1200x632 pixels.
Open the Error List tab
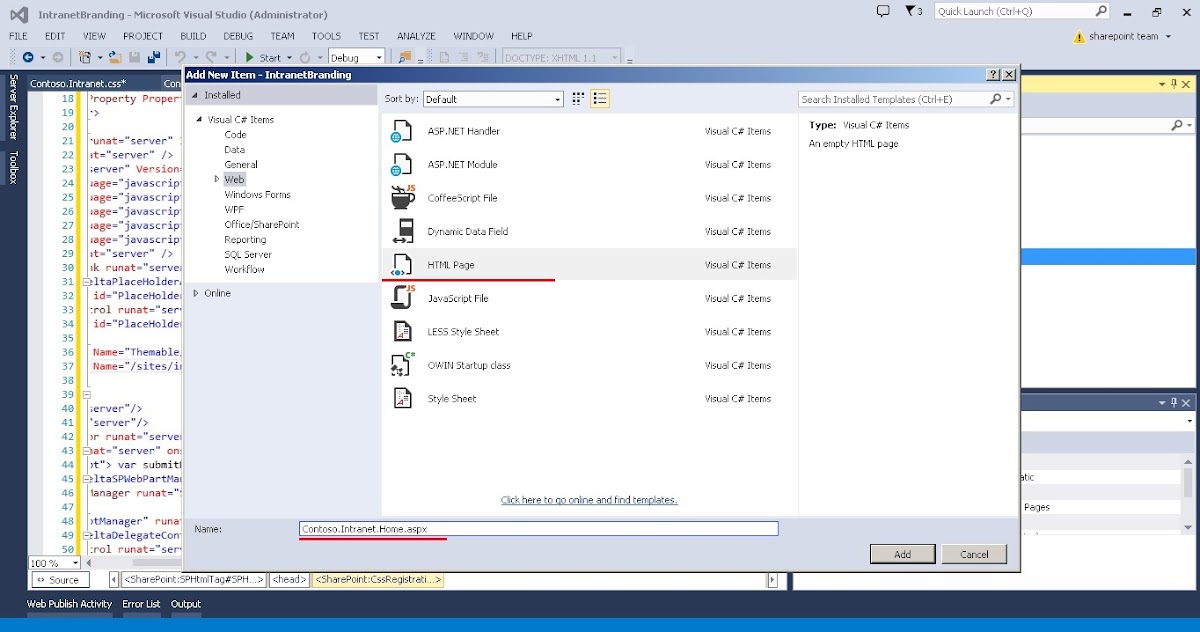[141, 604]
